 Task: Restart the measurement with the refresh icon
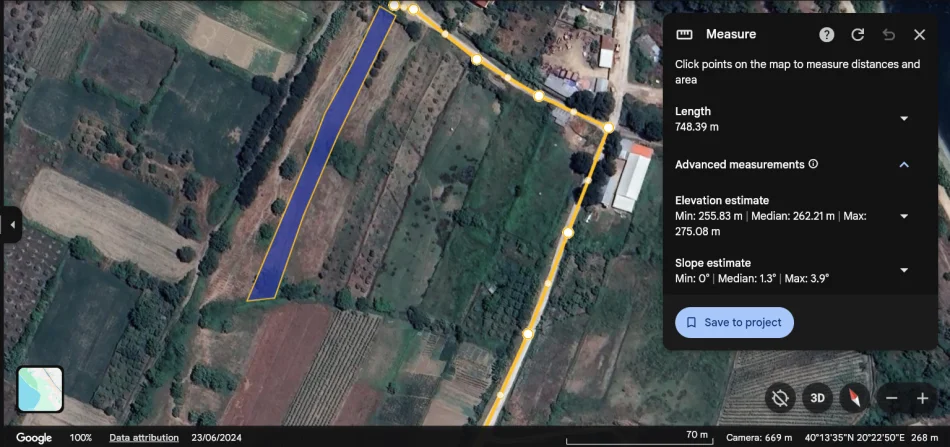pyautogui.click(x=857, y=34)
